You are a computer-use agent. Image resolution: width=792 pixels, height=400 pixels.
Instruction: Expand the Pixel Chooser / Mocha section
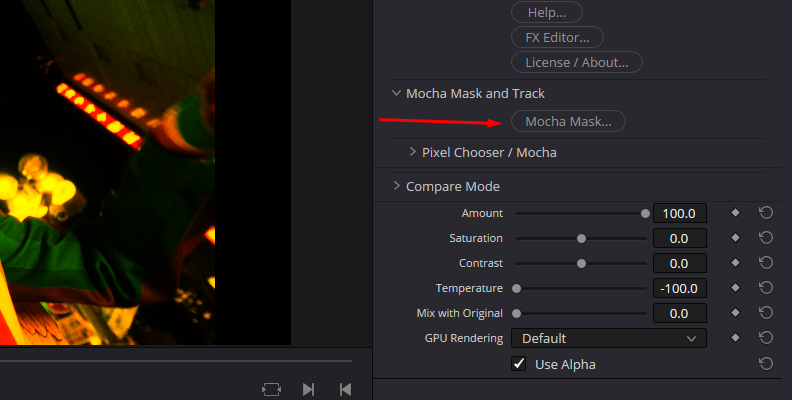click(413, 152)
